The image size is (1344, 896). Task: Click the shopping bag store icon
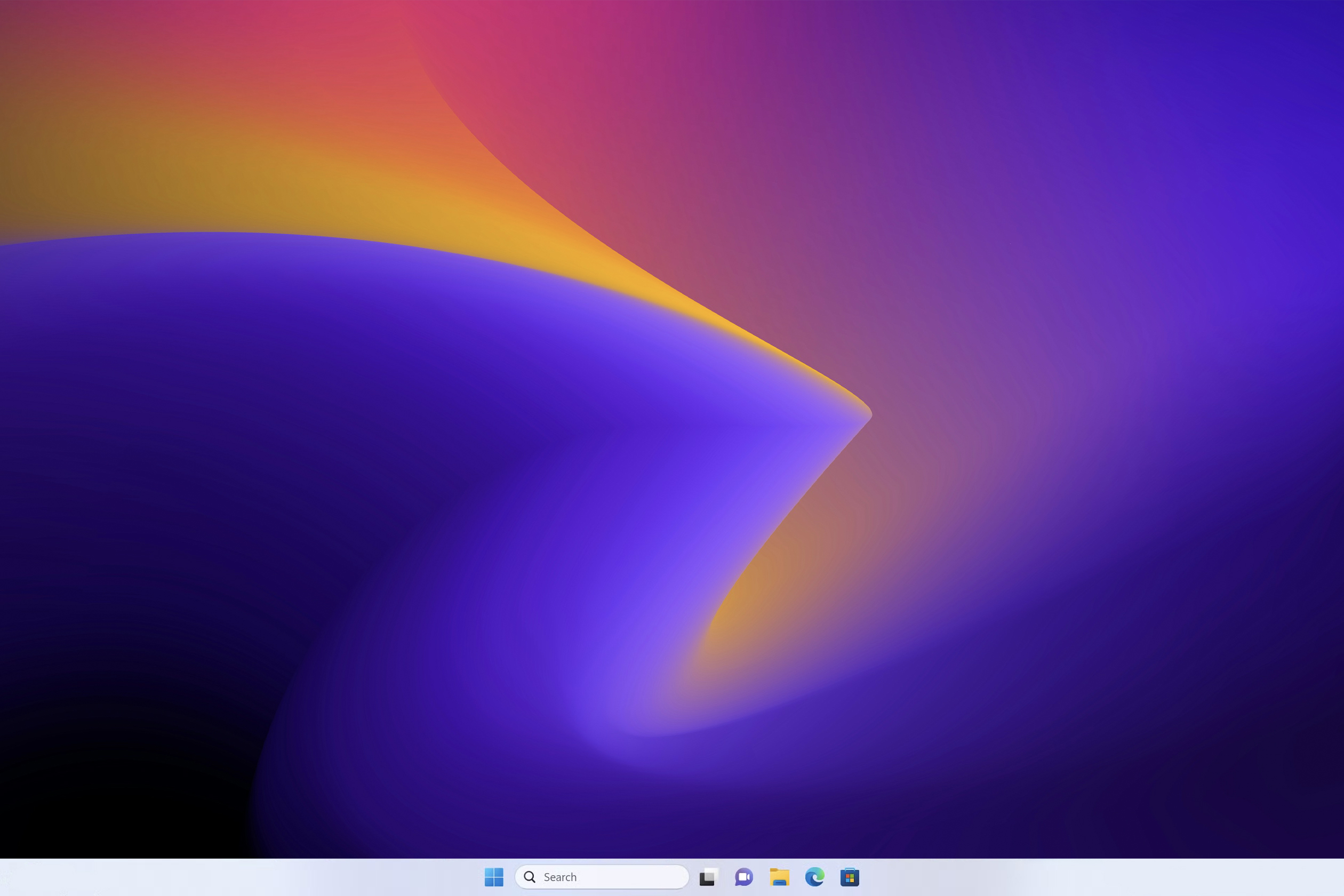850,877
